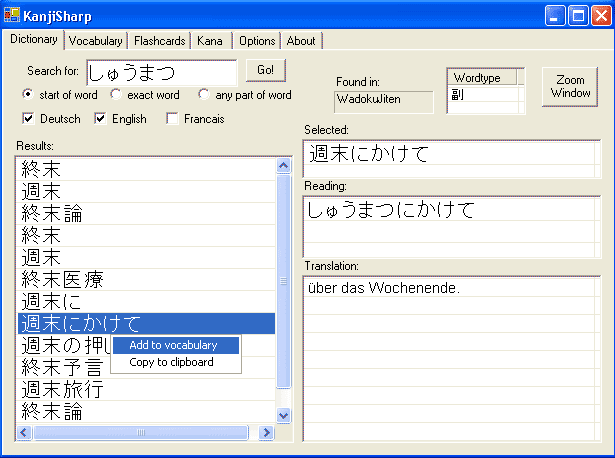Click the wordtype value 副
Screen dimensions: 615x458
click(x=457, y=95)
